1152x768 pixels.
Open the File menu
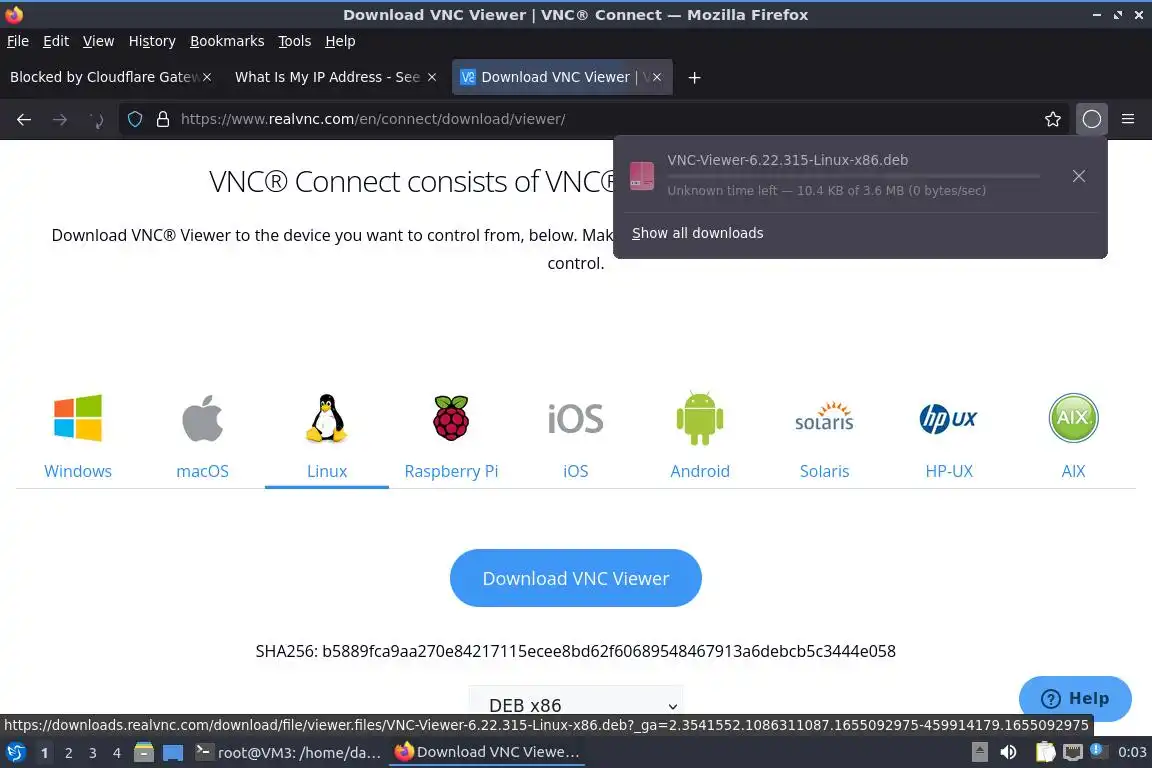[x=18, y=41]
